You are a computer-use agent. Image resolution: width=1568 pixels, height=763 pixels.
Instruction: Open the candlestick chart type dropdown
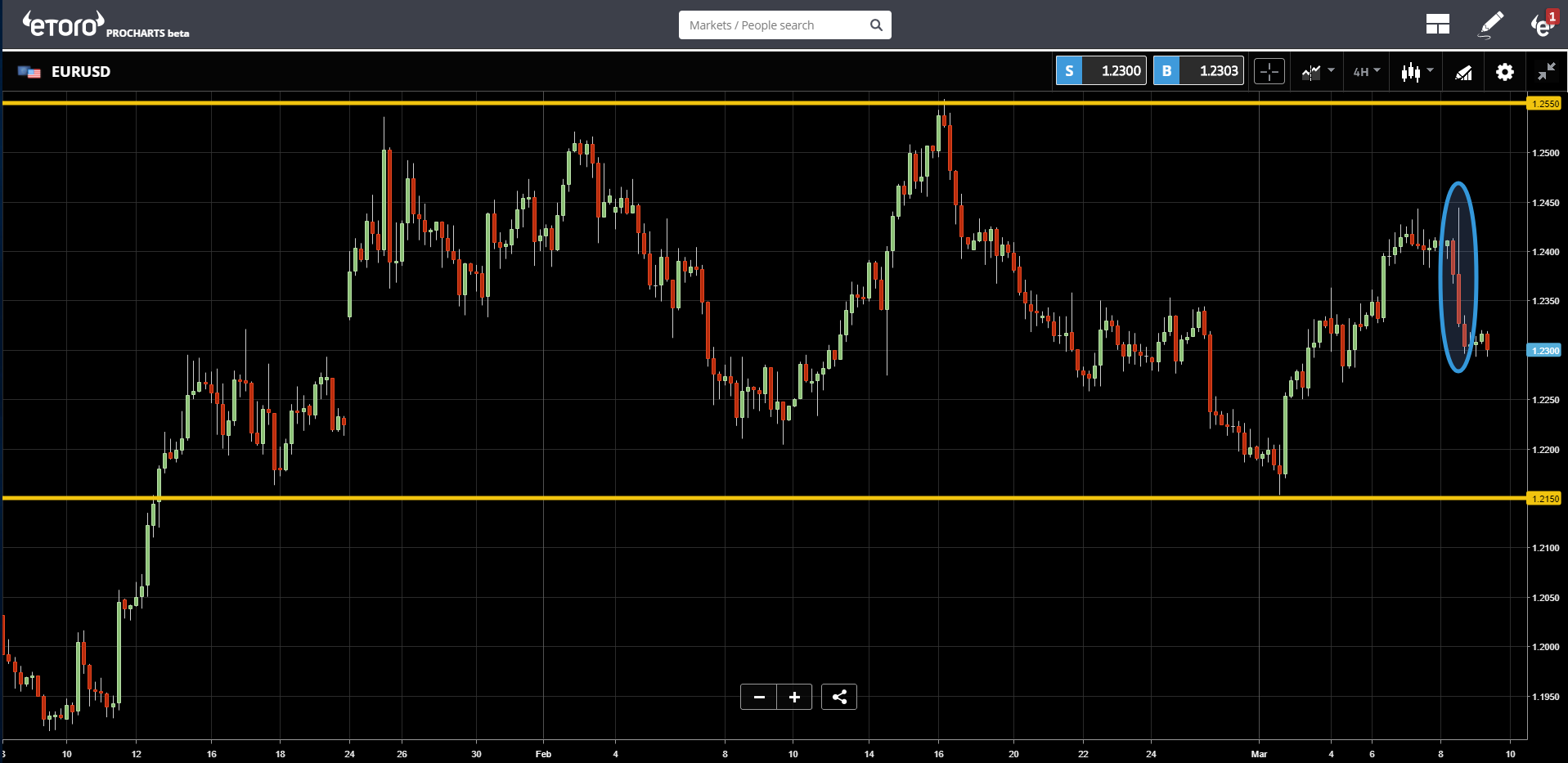1417,72
